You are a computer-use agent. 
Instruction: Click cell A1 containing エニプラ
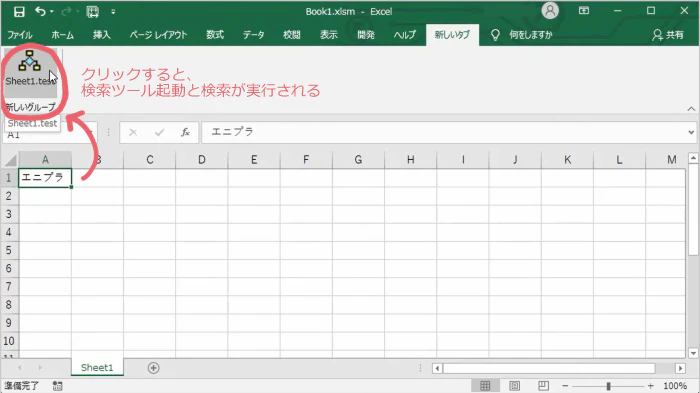click(45, 178)
